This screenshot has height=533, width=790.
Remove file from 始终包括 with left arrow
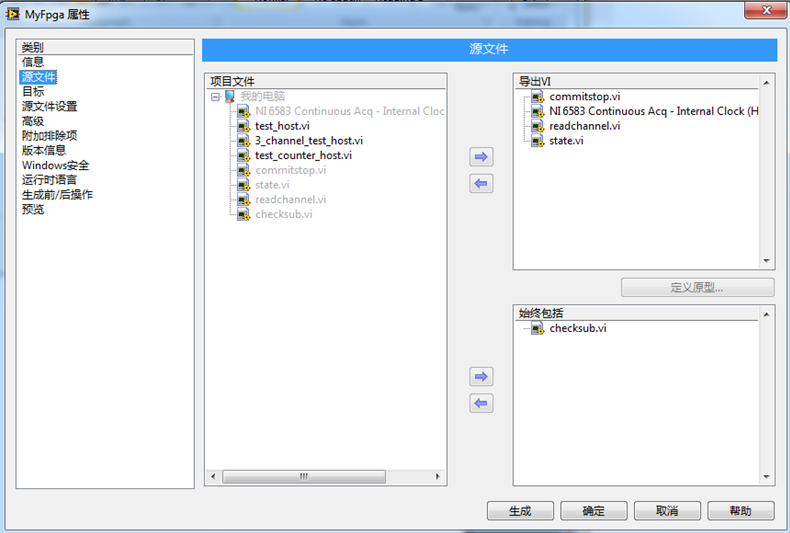[481, 403]
